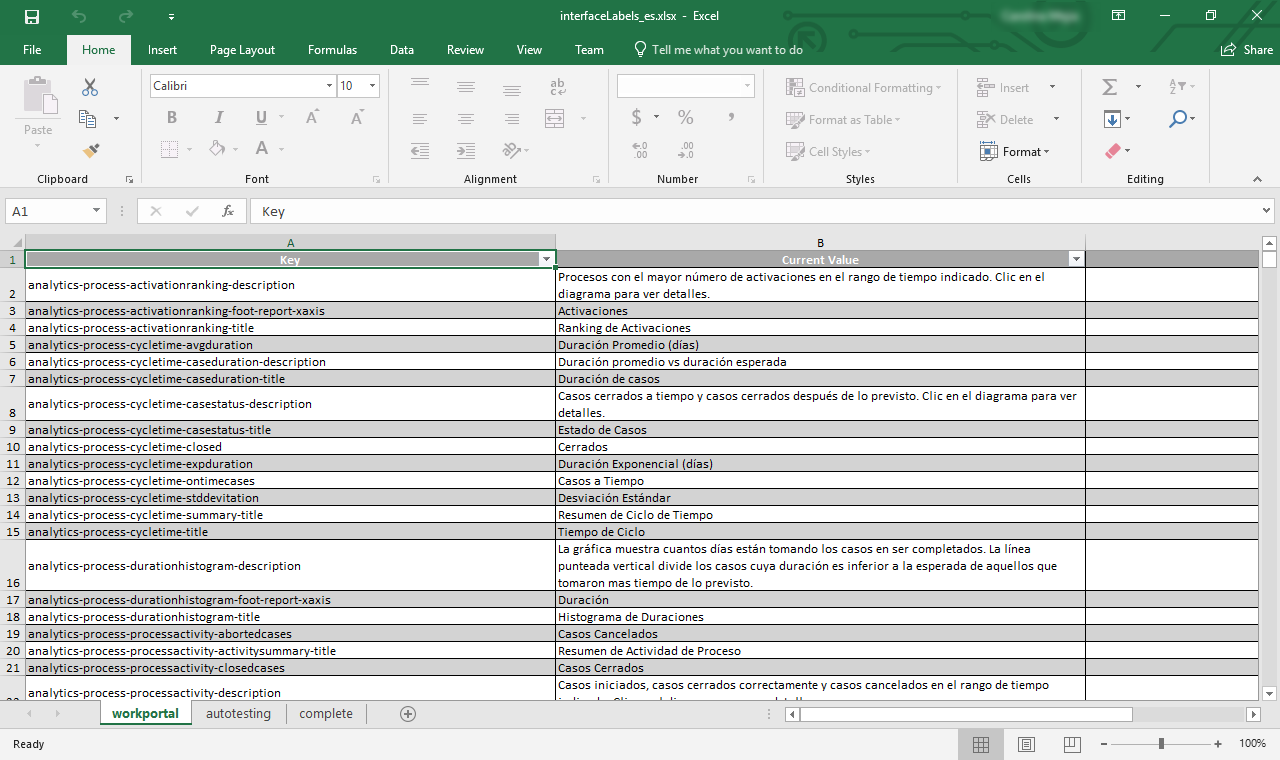Viewport: 1280px width, 760px height.
Task: Click the Fill Color bucket icon
Action: (x=217, y=149)
